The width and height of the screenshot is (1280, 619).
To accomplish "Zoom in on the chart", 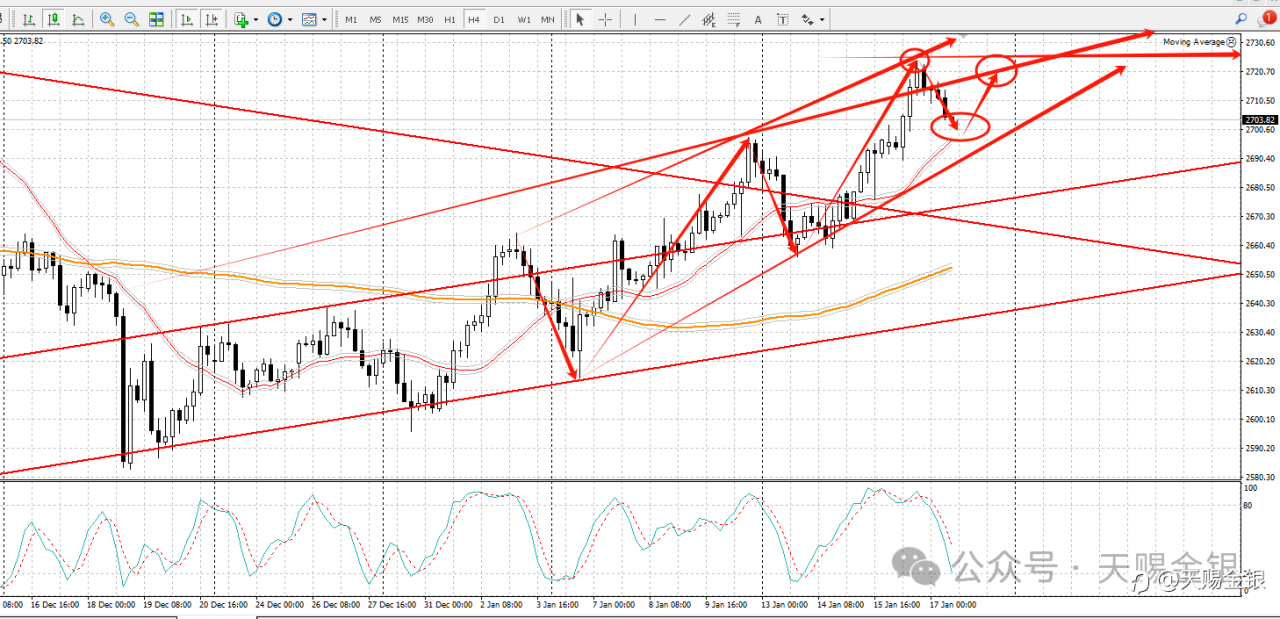I will click(107, 19).
